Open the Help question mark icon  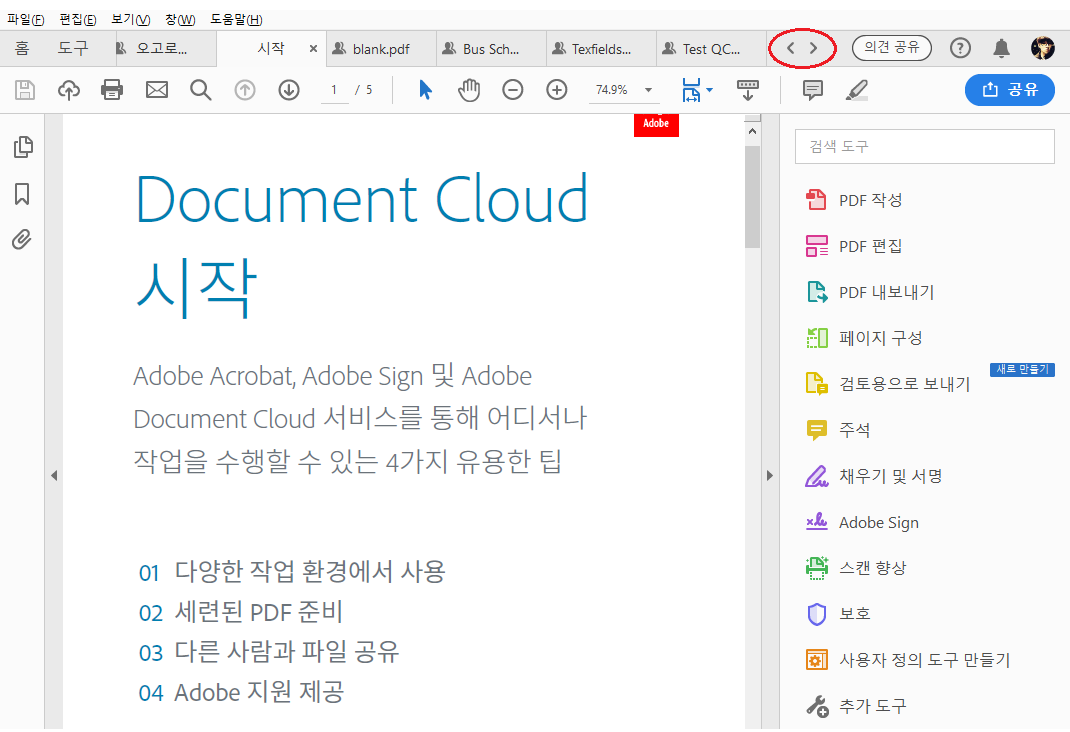pyautogui.click(x=960, y=48)
